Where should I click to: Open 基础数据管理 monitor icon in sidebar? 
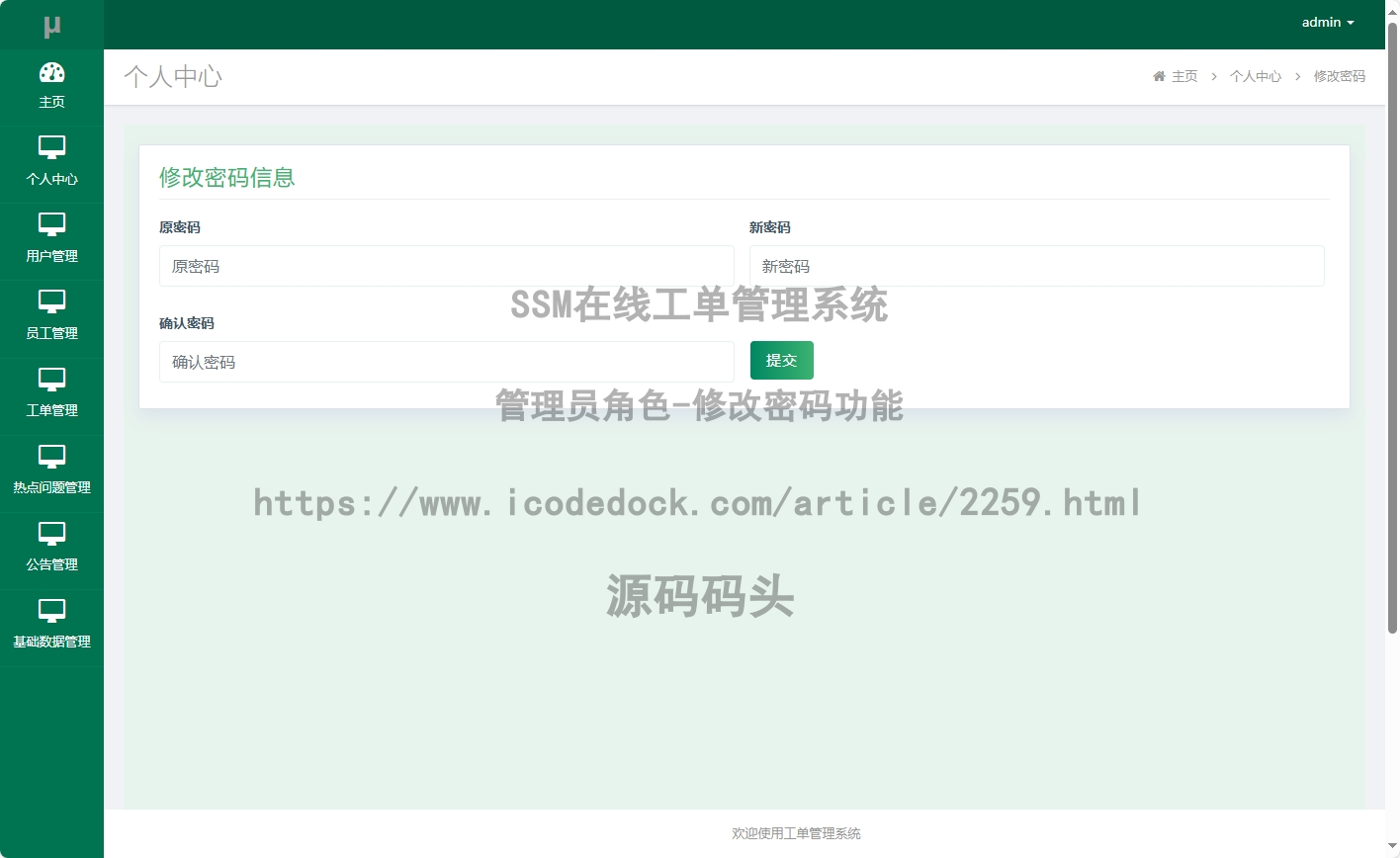[x=51, y=610]
